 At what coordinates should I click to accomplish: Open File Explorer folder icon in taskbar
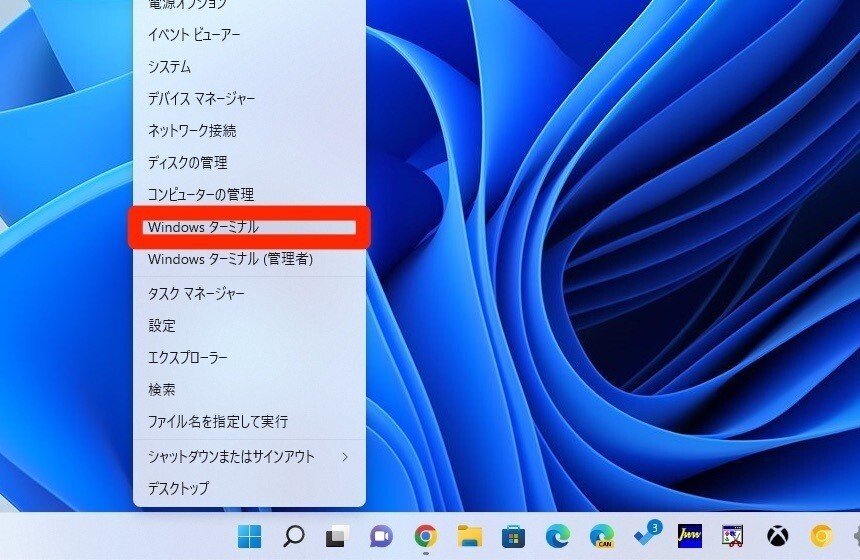tap(470, 537)
